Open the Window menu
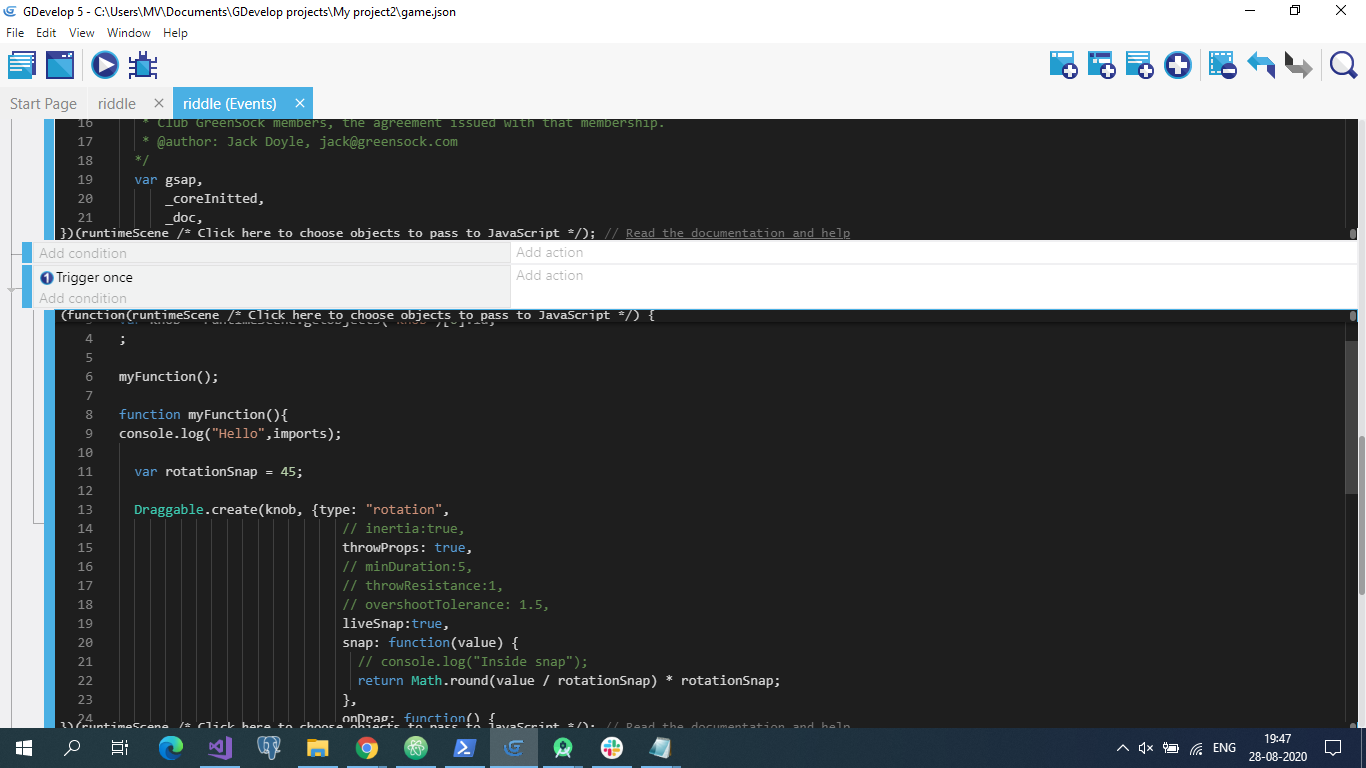This screenshot has height=768, width=1366. (x=128, y=33)
